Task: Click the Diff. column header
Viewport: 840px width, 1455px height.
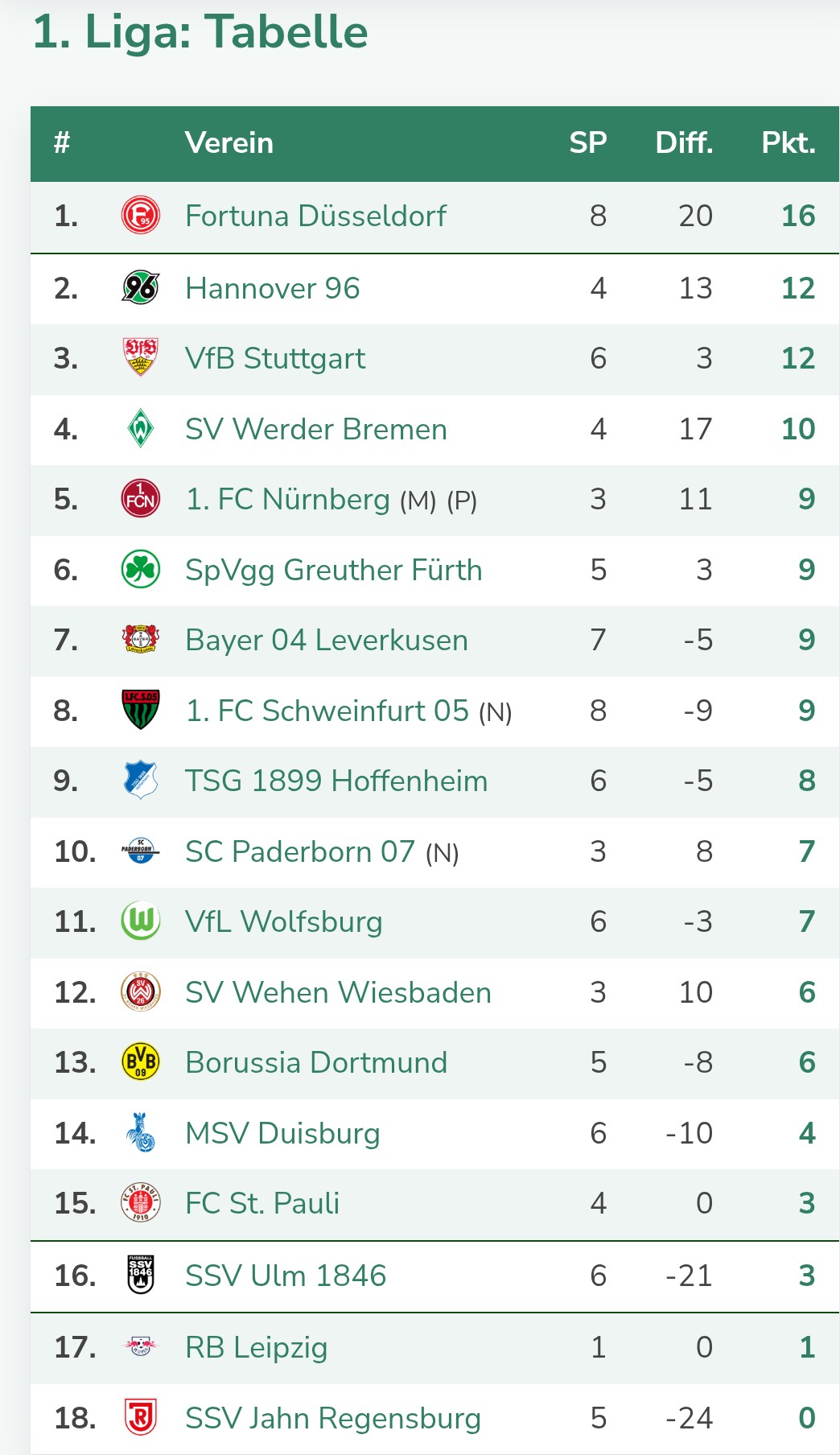Action: 684,143
